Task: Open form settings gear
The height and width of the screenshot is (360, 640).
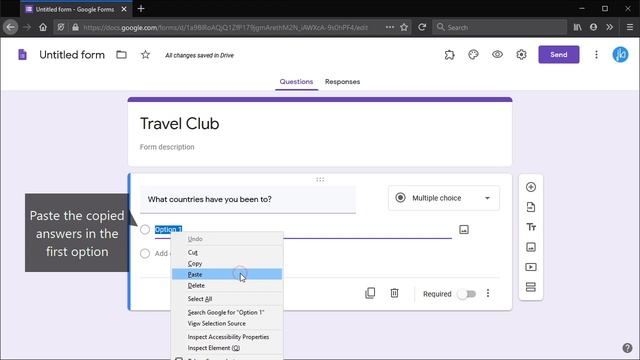Action: click(521, 55)
